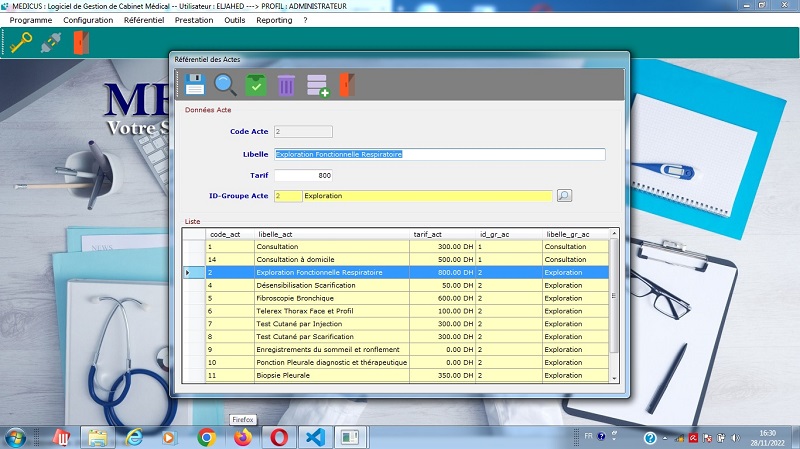This screenshot has width=800, height=449.
Task: Open the ? help menu
Action: (x=305, y=20)
